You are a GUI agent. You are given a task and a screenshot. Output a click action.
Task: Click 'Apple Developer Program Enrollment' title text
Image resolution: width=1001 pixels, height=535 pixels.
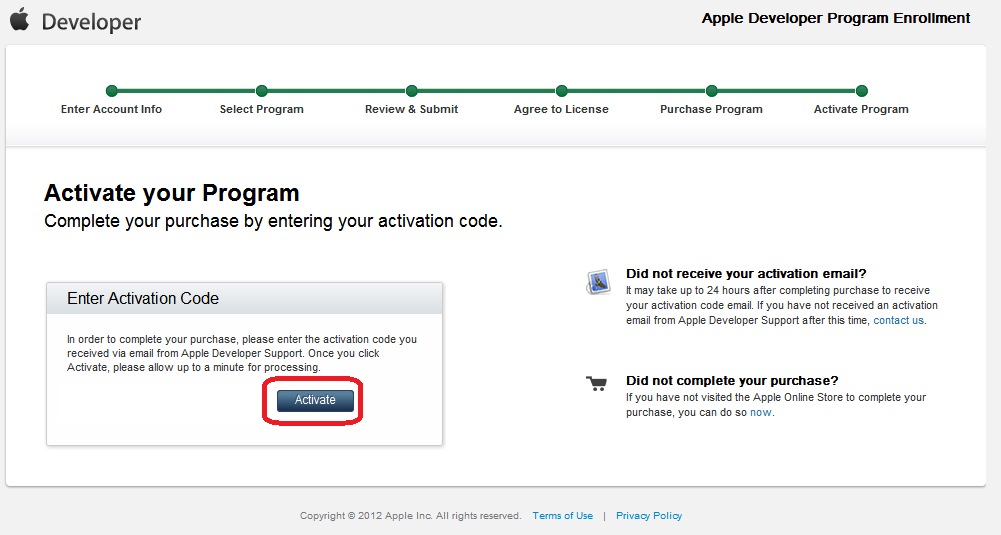point(836,19)
